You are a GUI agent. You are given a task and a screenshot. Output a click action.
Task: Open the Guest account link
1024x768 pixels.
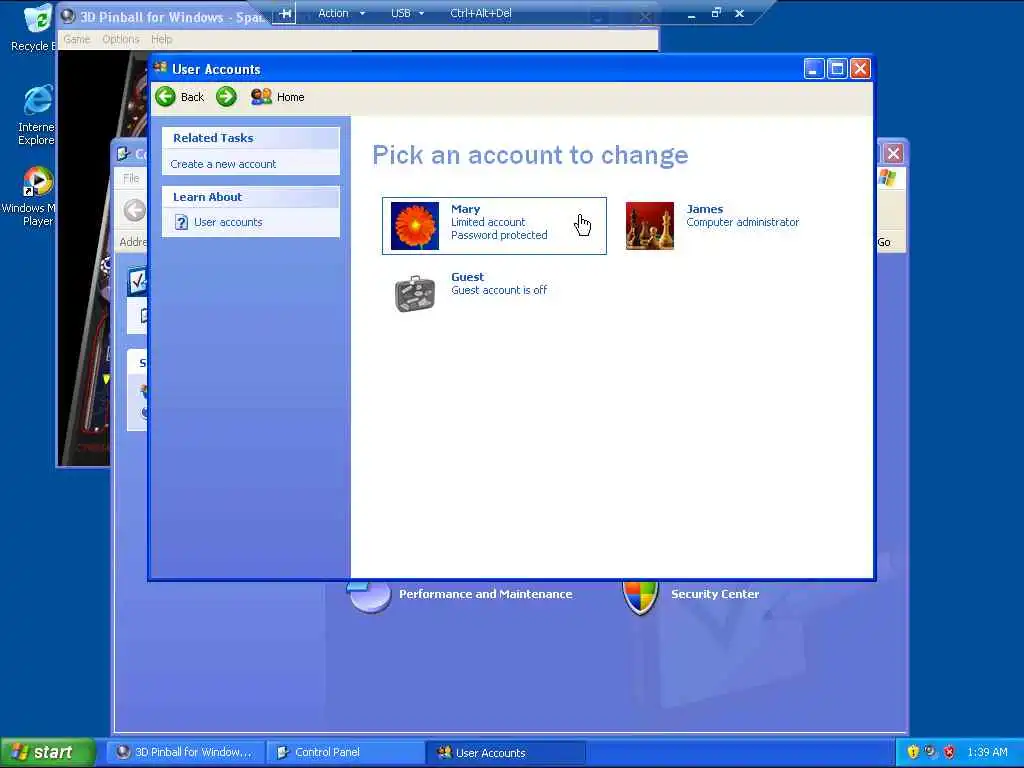coord(468,277)
